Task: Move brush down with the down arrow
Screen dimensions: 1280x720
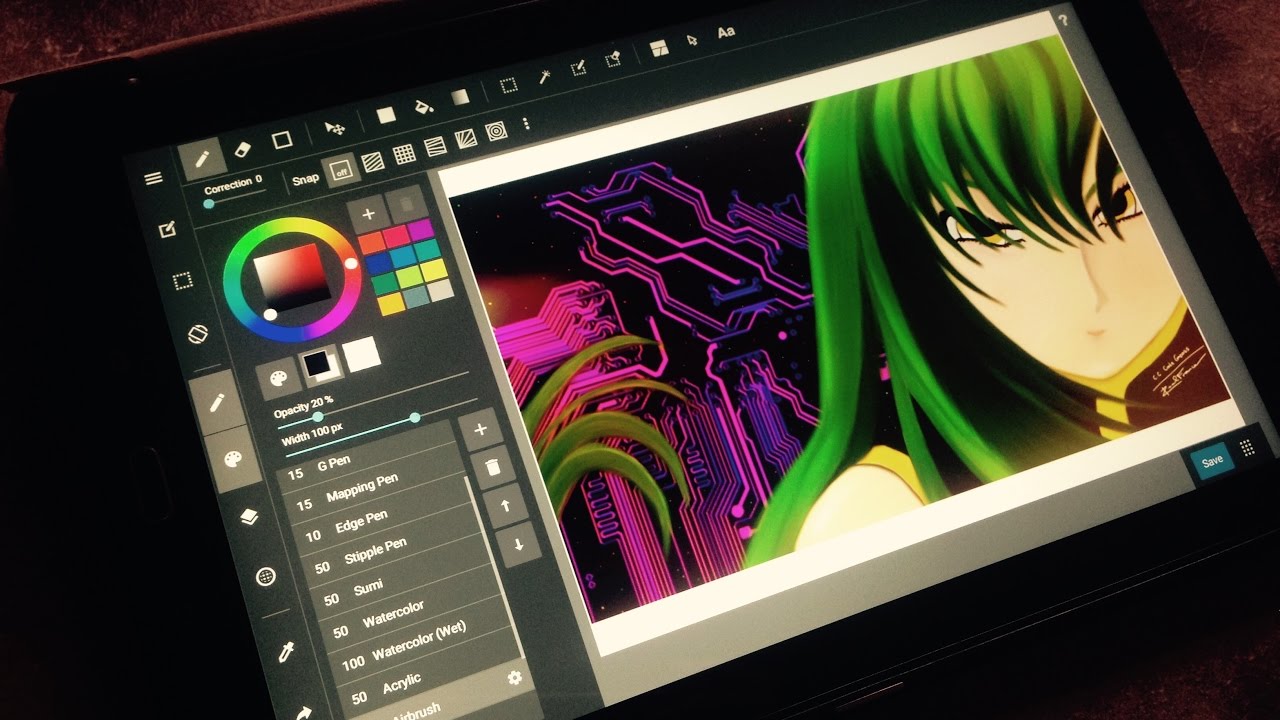Action: [x=518, y=545]
